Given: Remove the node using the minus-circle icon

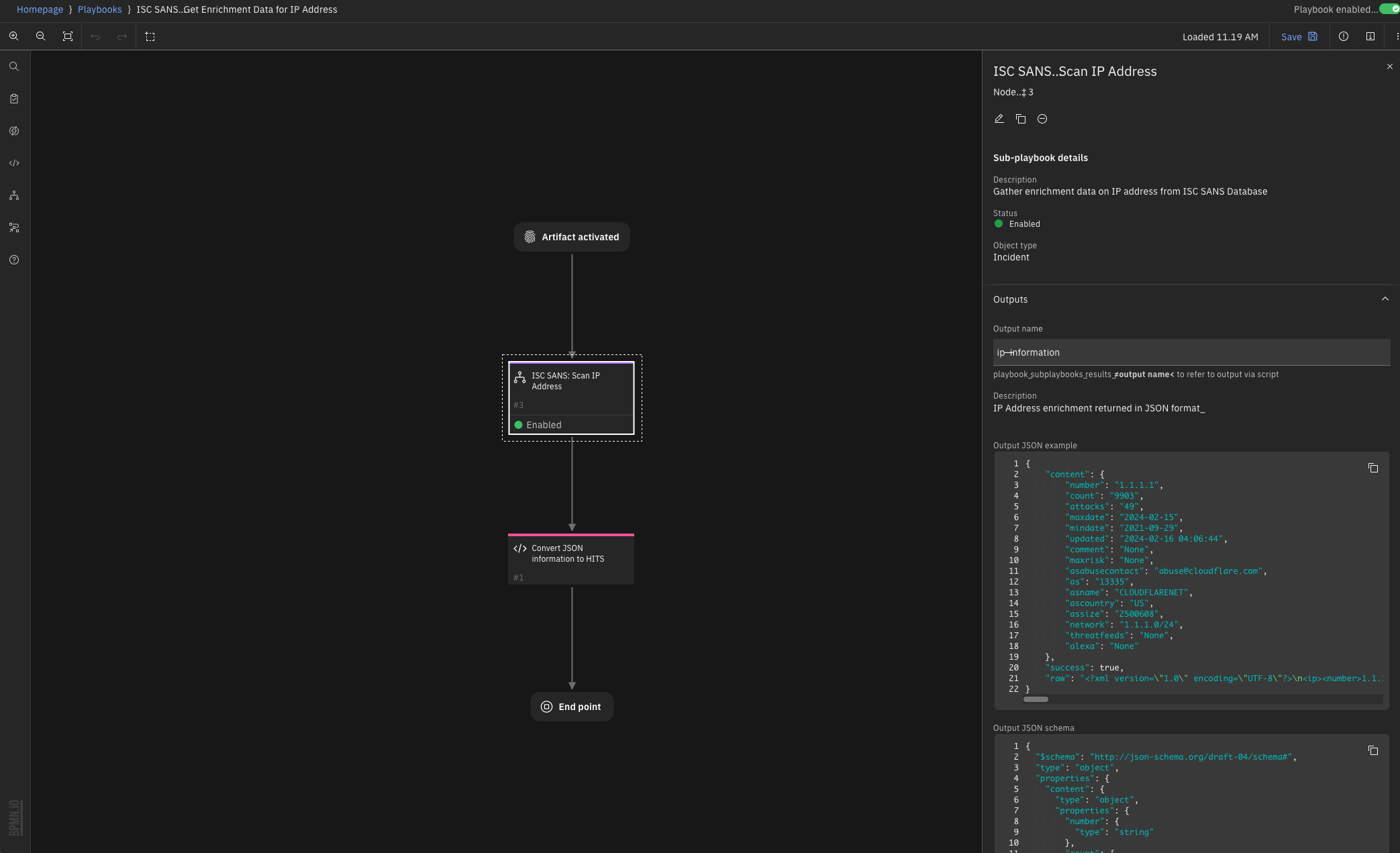Looking at the screenshot, I should pyautogui.click(x=1042, y=119).
